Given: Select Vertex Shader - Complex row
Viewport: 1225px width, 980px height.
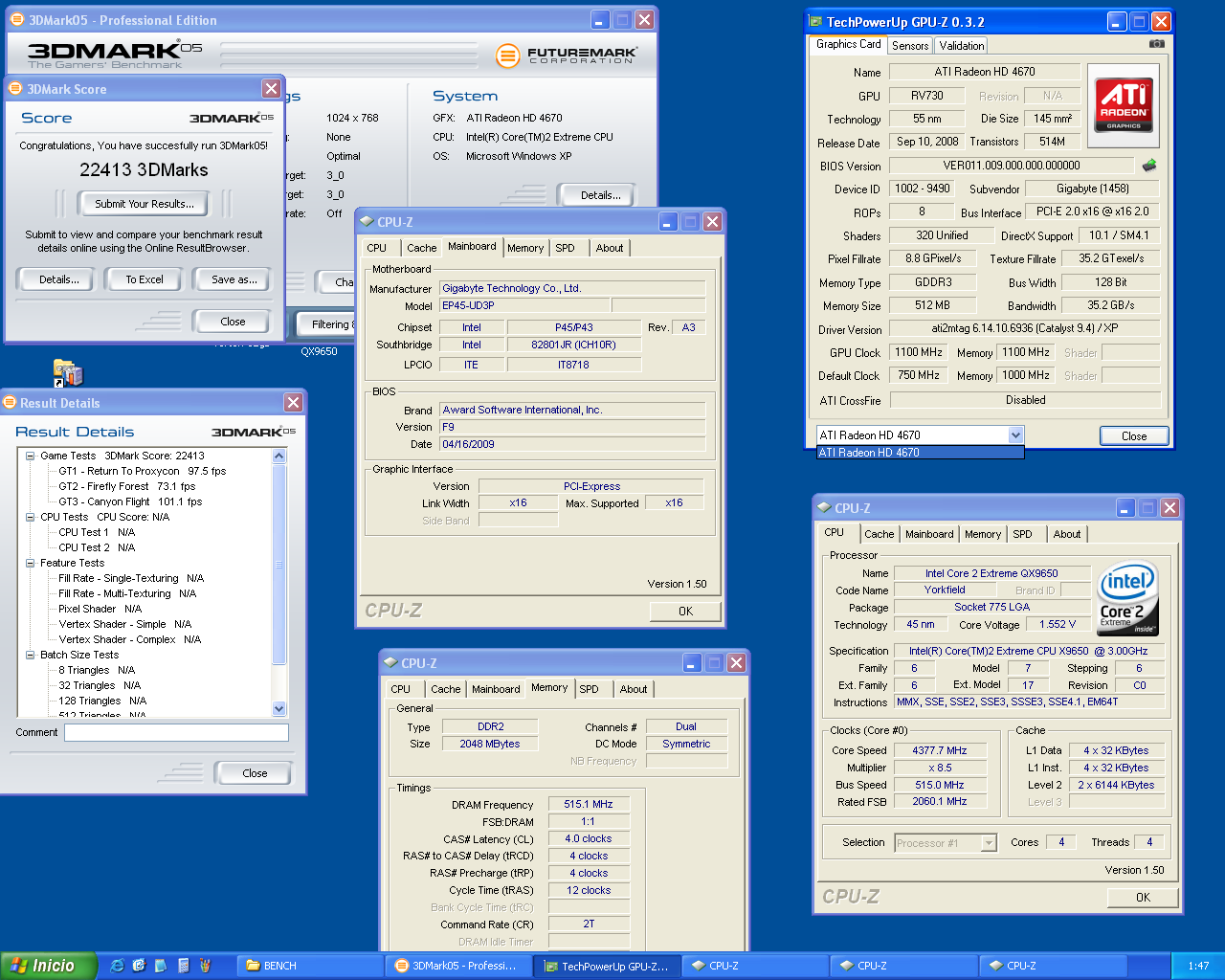Looking at the screenshot, I should [129, 639].
